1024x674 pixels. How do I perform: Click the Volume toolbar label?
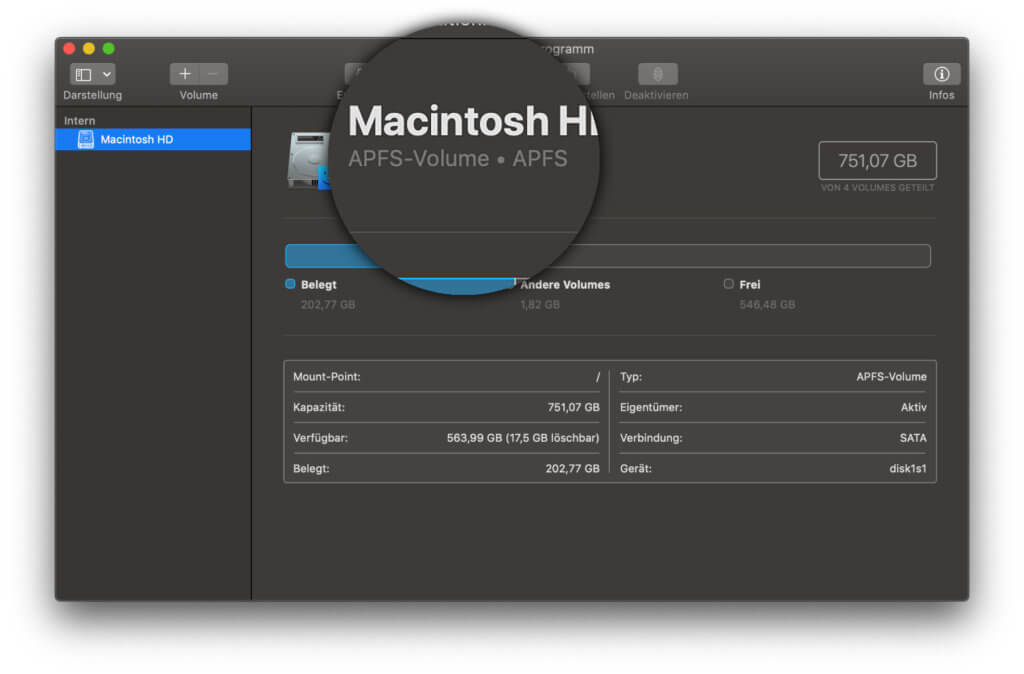pyautogui.click(x=199, y=95)
